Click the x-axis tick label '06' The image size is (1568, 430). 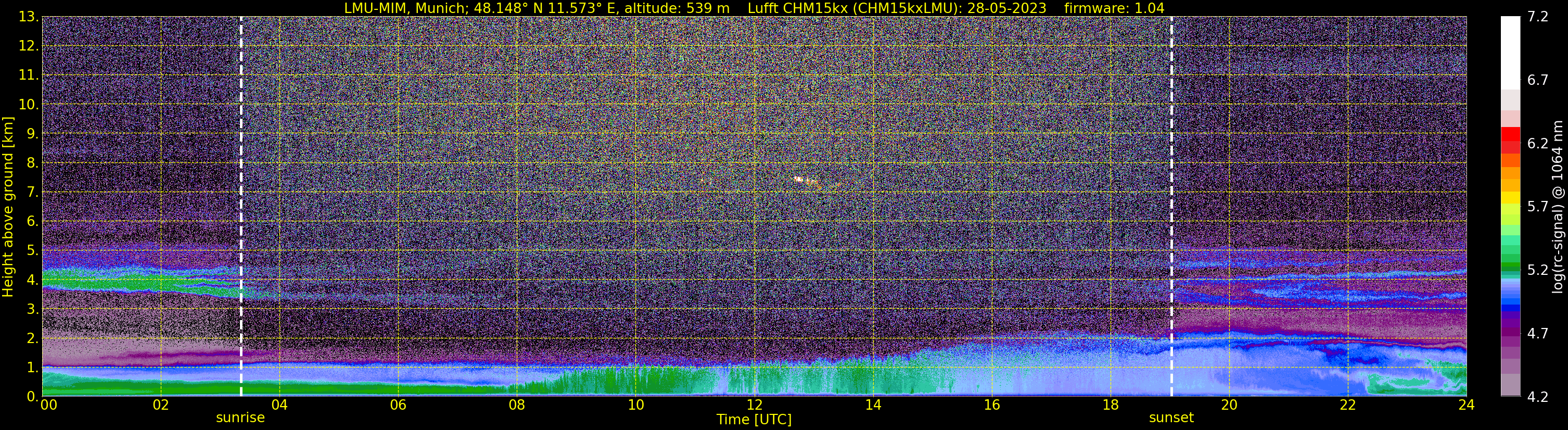[398, 405]
